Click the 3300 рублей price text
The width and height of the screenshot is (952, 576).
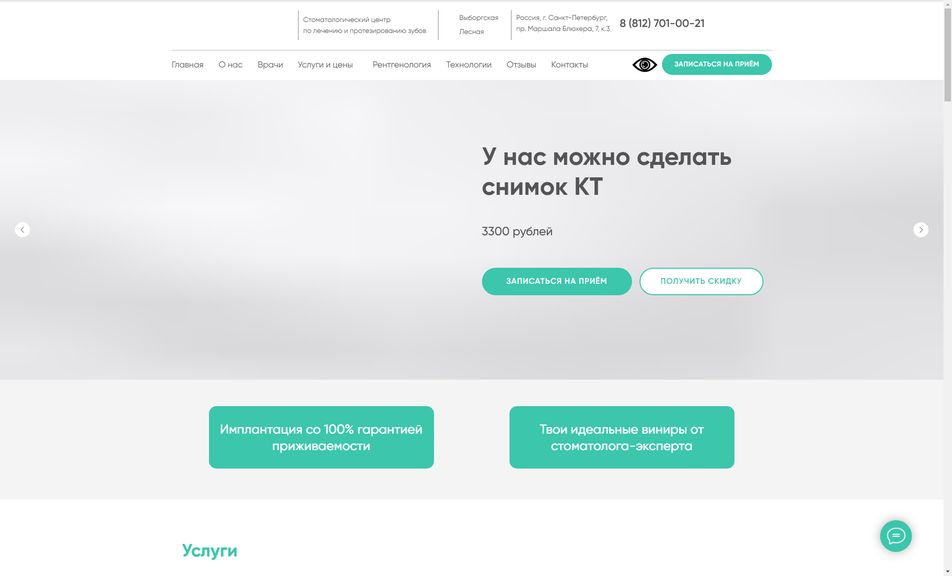[517, 231]
